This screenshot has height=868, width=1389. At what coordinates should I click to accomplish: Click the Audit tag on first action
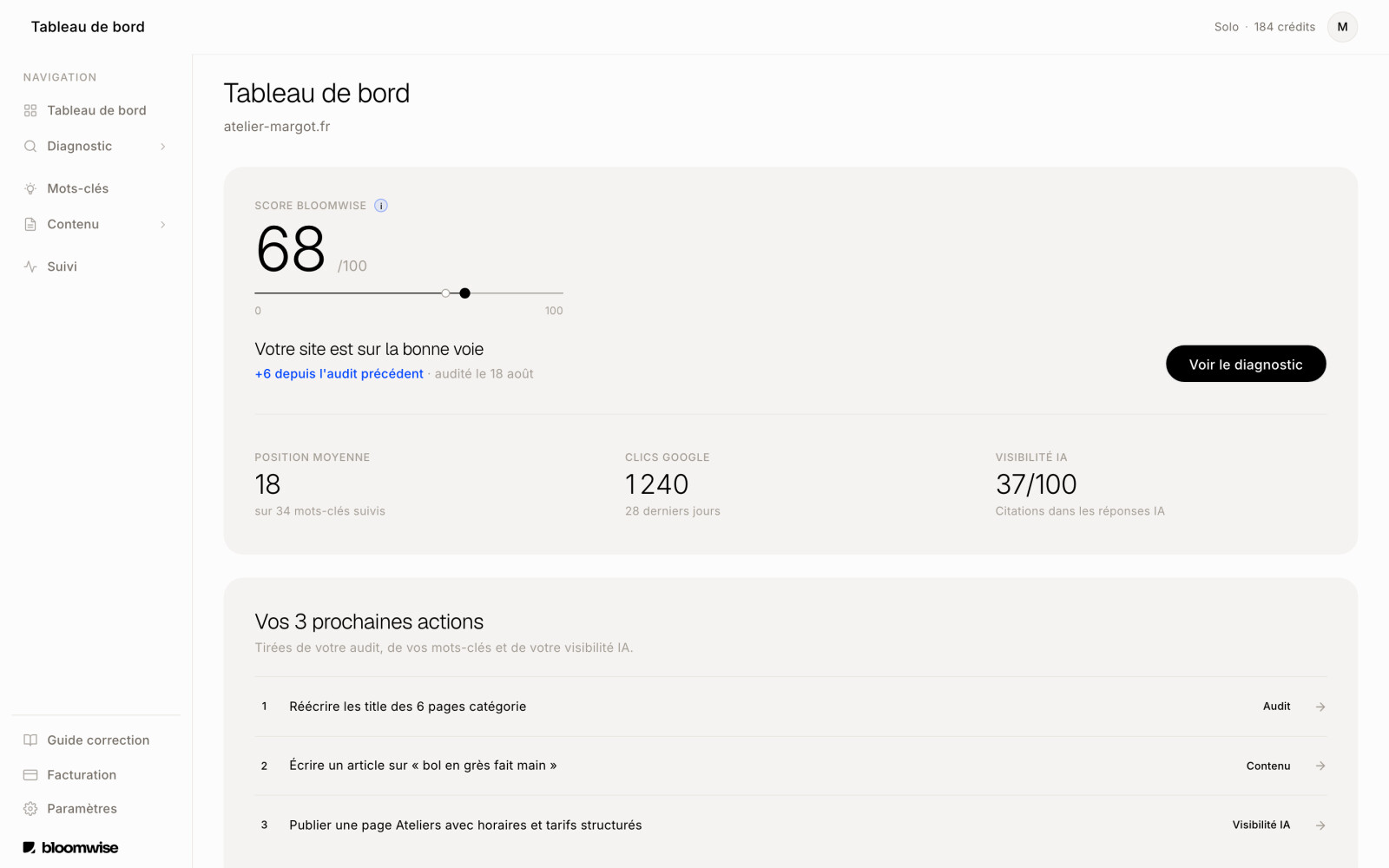coord(1276,707)
